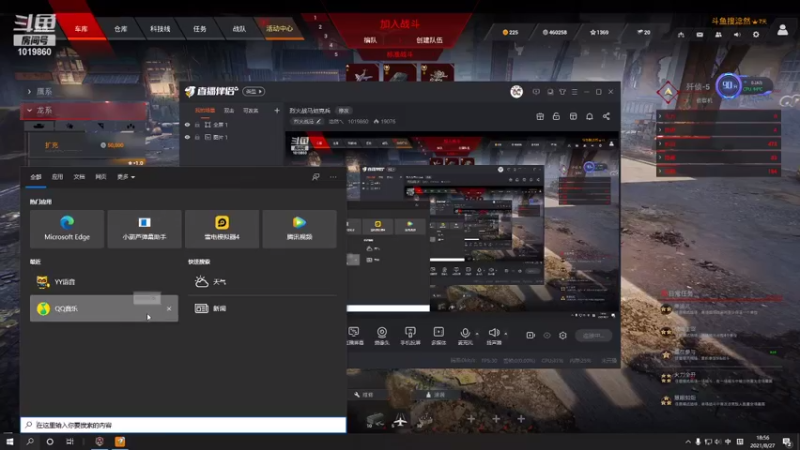Toggle microphone in 直播伴侣
Viewport: 800px width, 450px height.
(x=465, y=336)
